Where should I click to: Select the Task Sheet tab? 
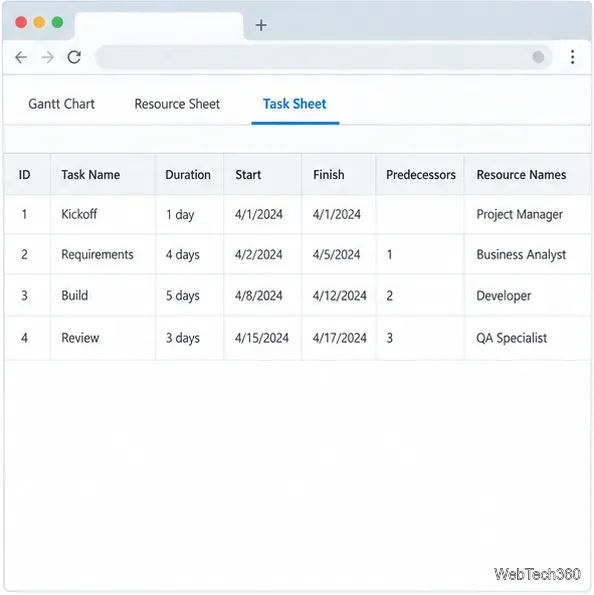click(x=295, y=104)
